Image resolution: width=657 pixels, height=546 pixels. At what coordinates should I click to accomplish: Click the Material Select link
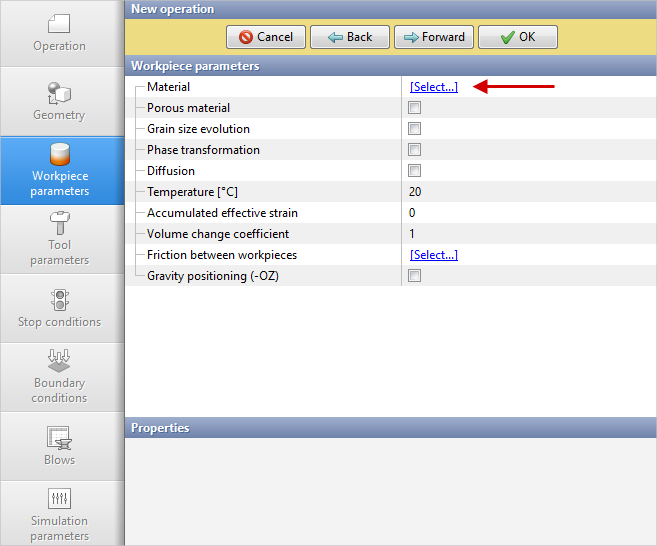point(433,87)
